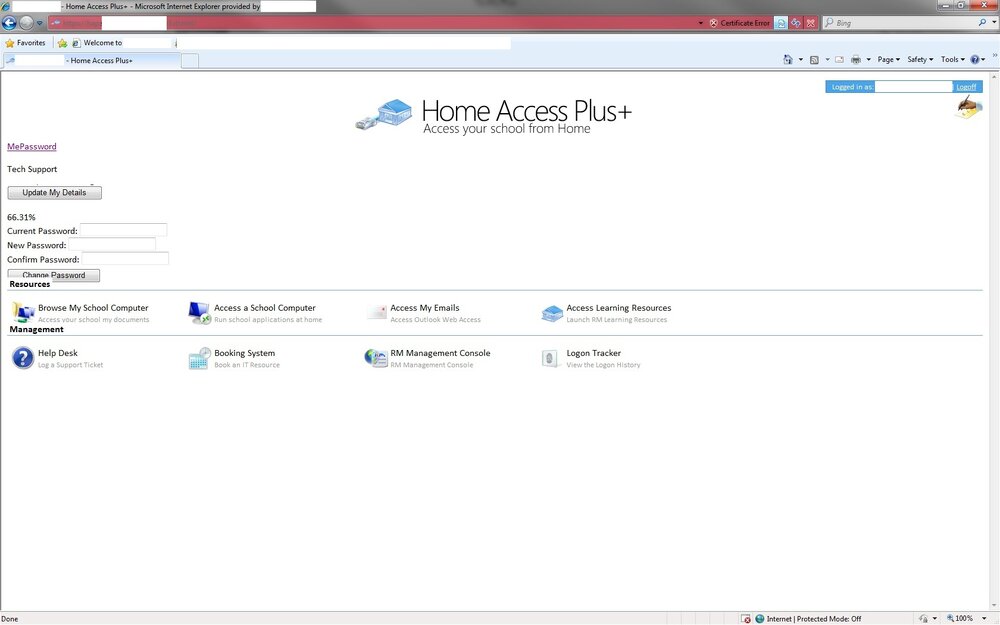Screen dimensions: 1000x625
Task: Expand the Feeds dropdown arrow
Action: point(827,59)
